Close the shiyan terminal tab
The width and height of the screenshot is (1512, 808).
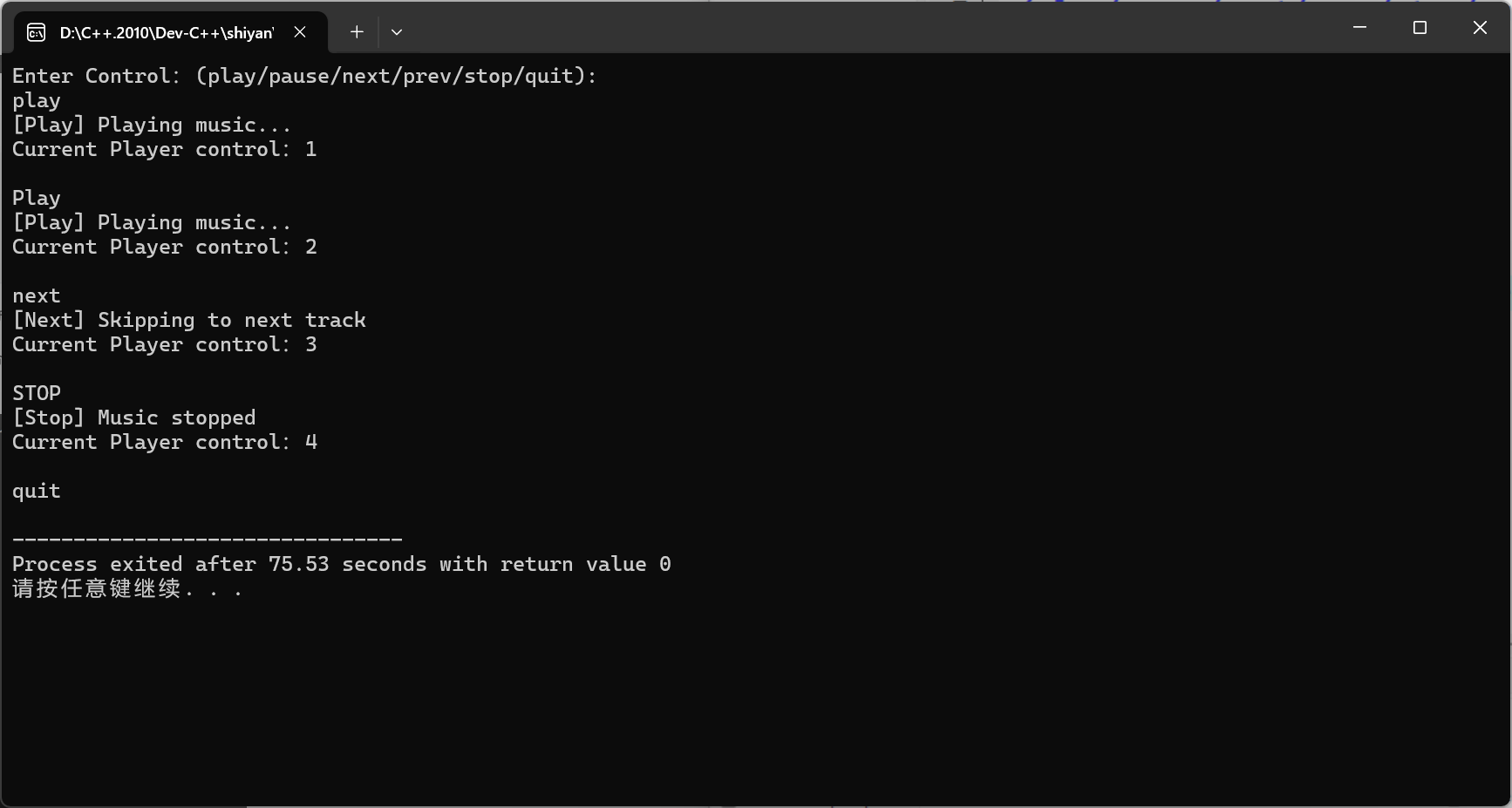point(300,32)
